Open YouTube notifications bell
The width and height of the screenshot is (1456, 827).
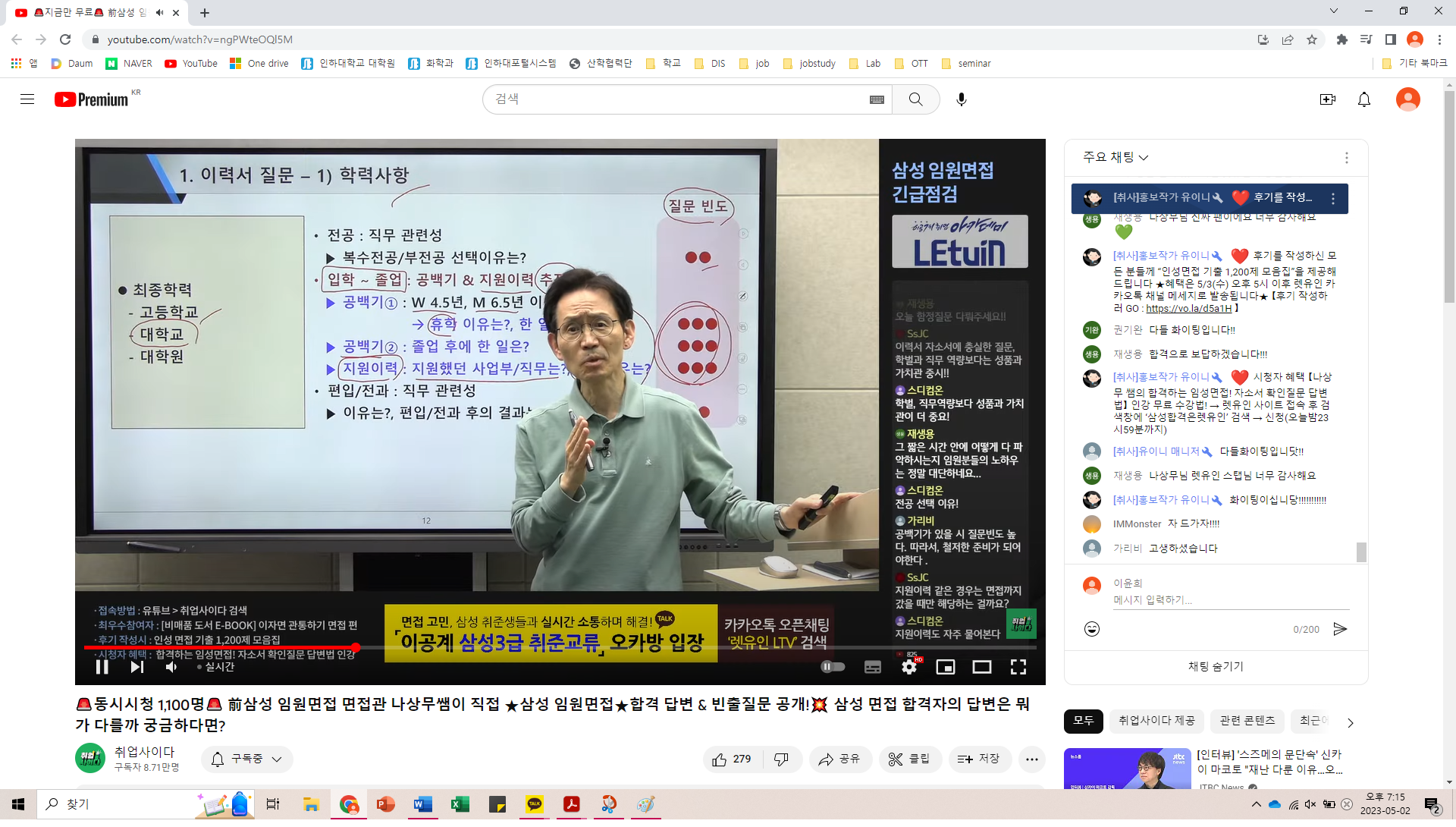coord(1364,99)
